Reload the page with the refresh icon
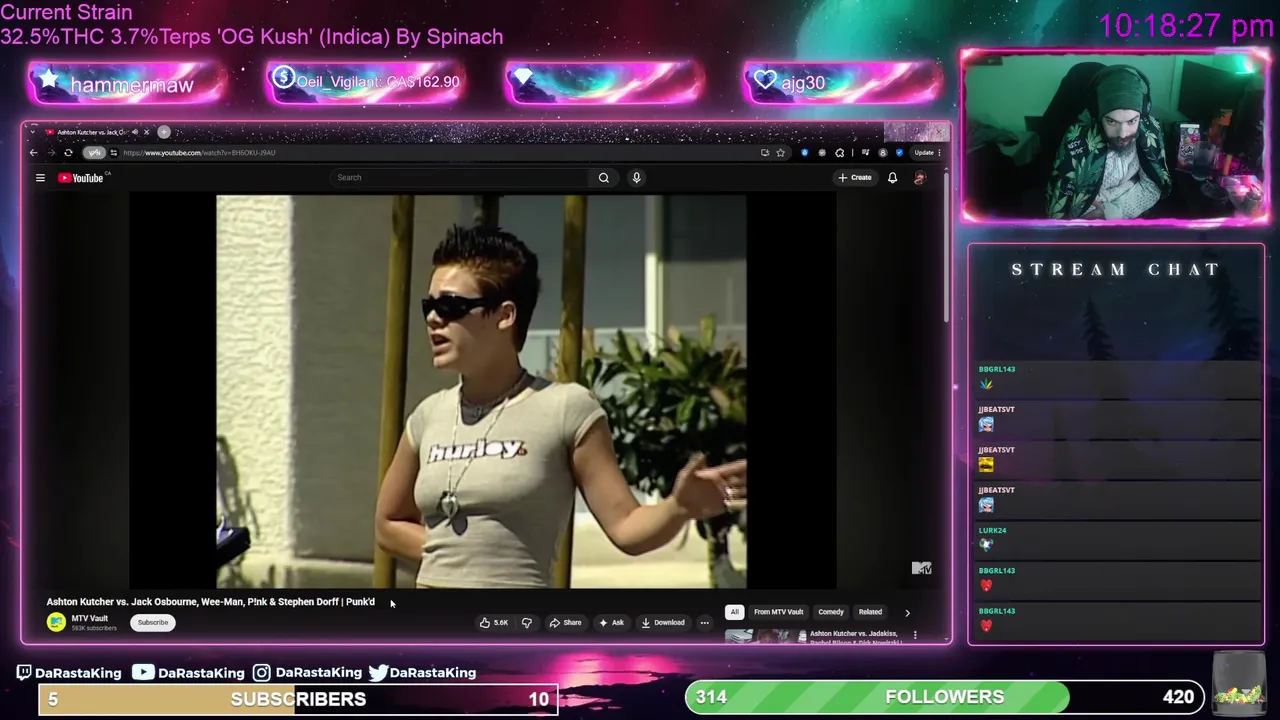 [x=68, y=153]
